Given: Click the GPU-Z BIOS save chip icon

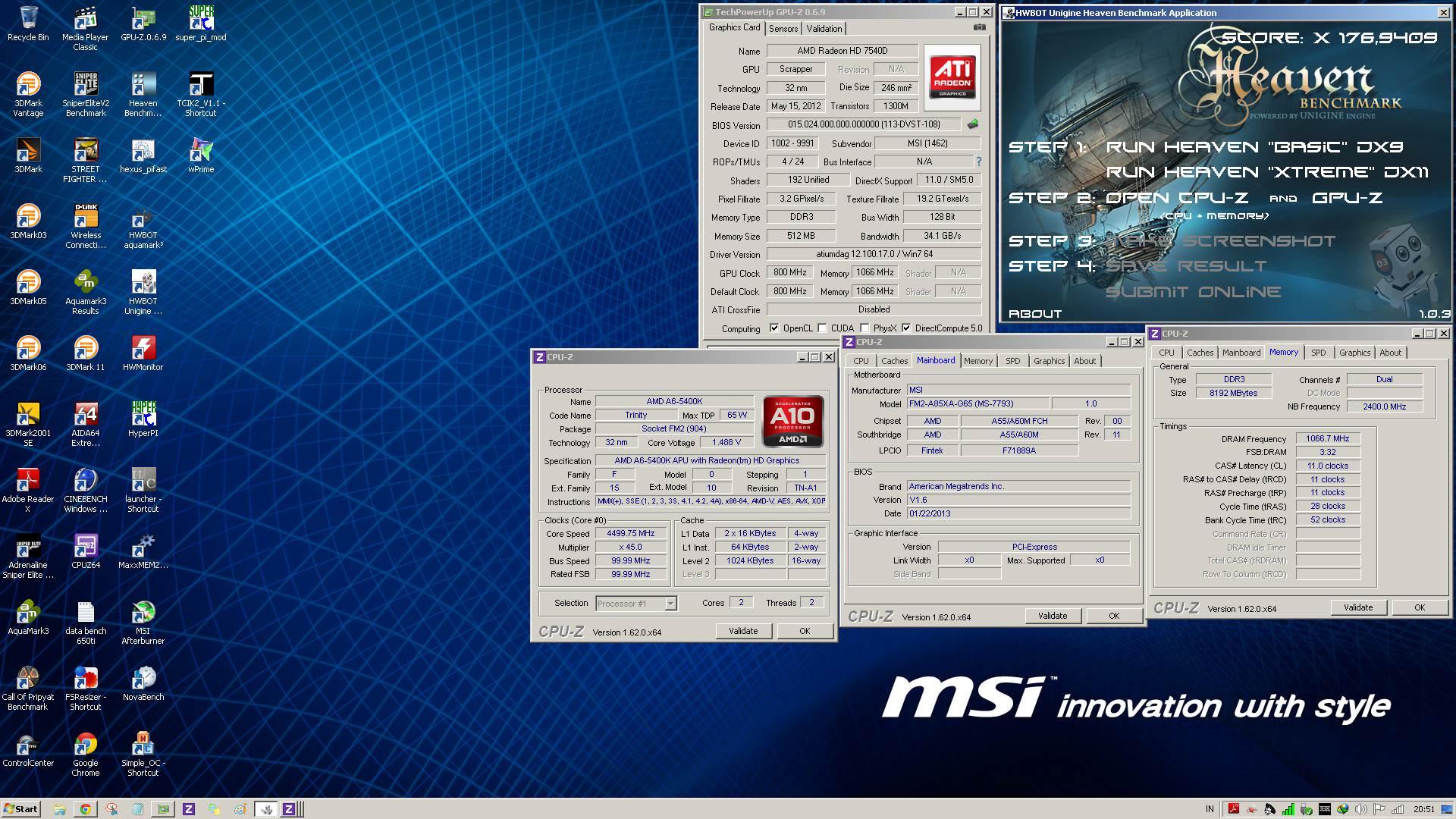Looking at the screenshot, I should [x=973, y=124].
